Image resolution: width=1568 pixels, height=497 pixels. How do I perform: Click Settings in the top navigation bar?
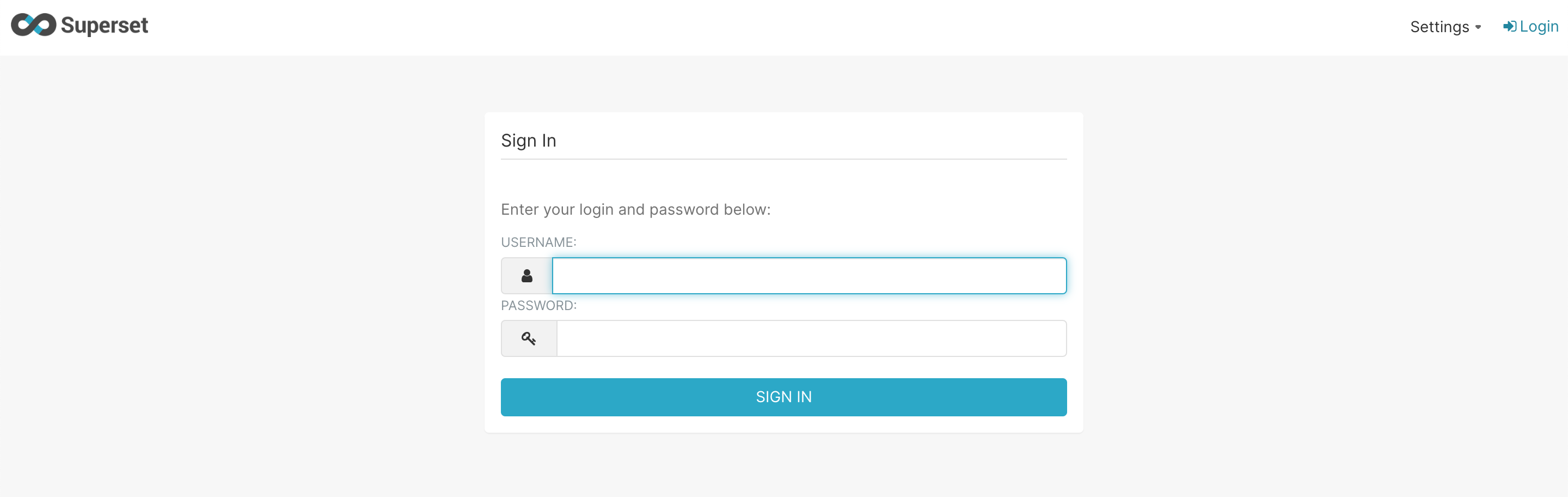click(1441, 27)
